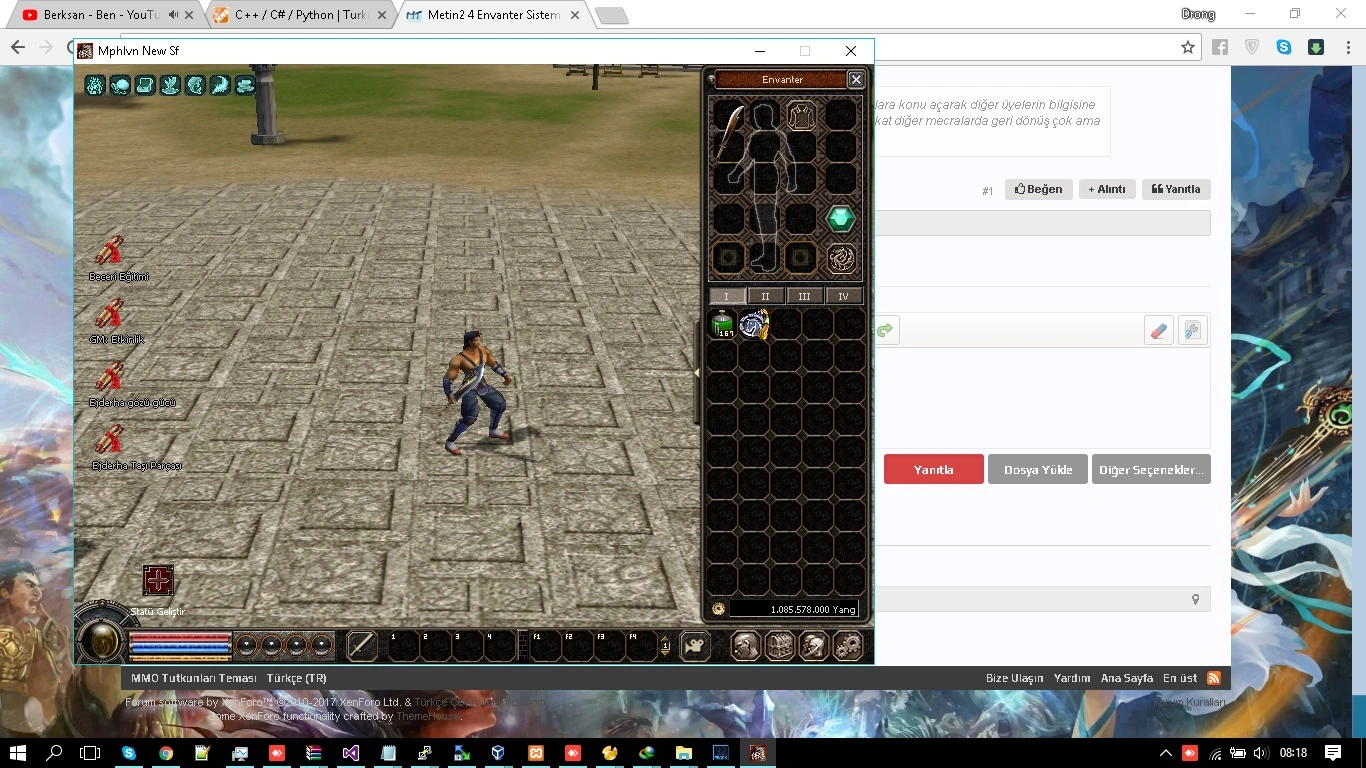Open Skype from the Windows taskbar

[129, 752]
